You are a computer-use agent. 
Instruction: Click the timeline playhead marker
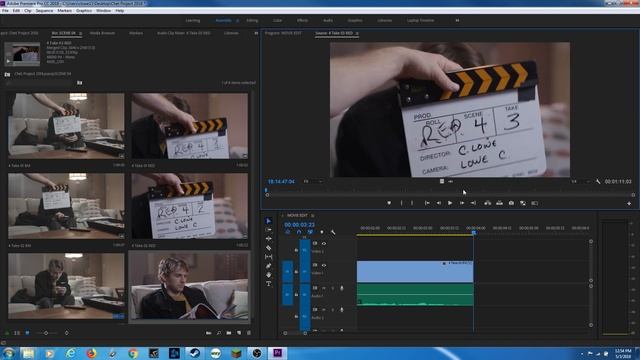pyautogui.click(x=474, y=232)
